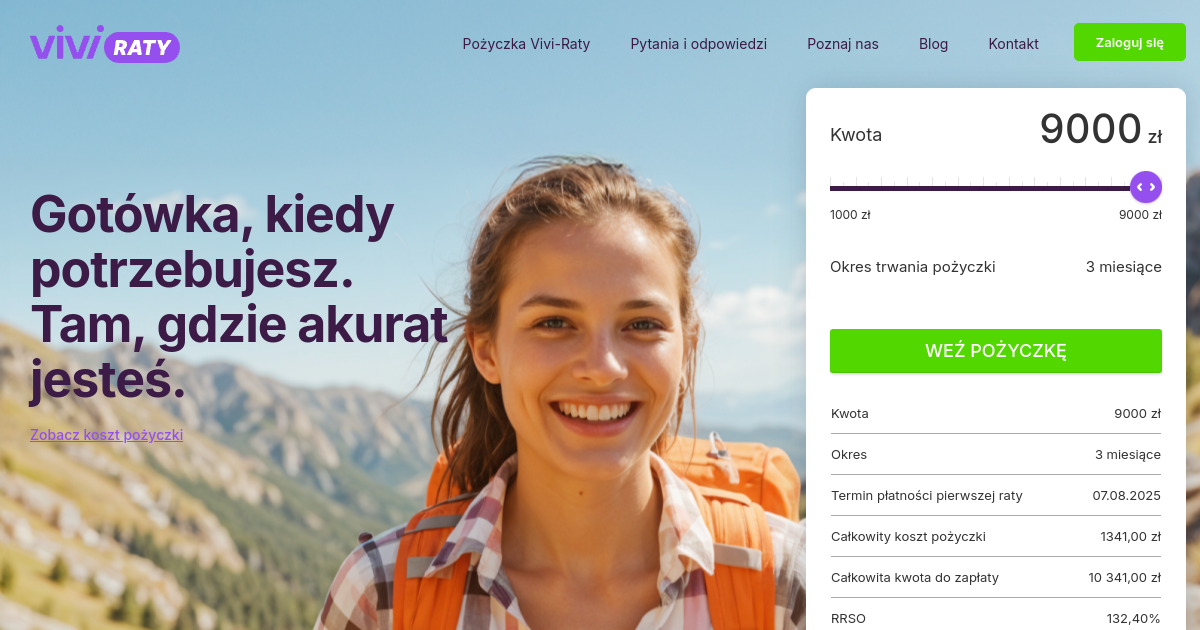Open the Pożyczka Vivi-Raty menu item
This screenshot has width=1200, height=630.
[526, 44]
